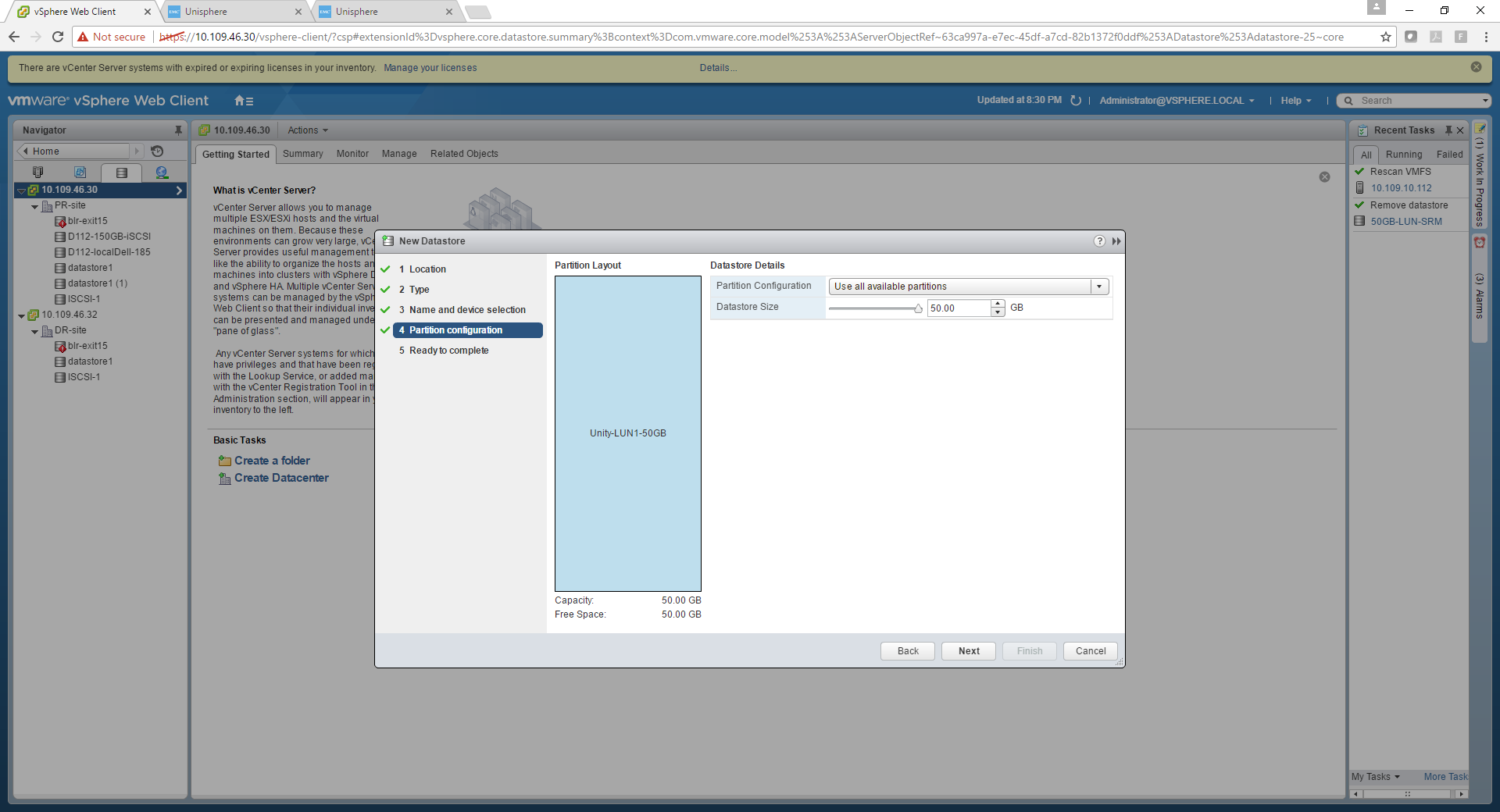Viewport: 1500px width, 812px height.
Task: Switch to the Failed tasks tab
Action: (1449, 155)
